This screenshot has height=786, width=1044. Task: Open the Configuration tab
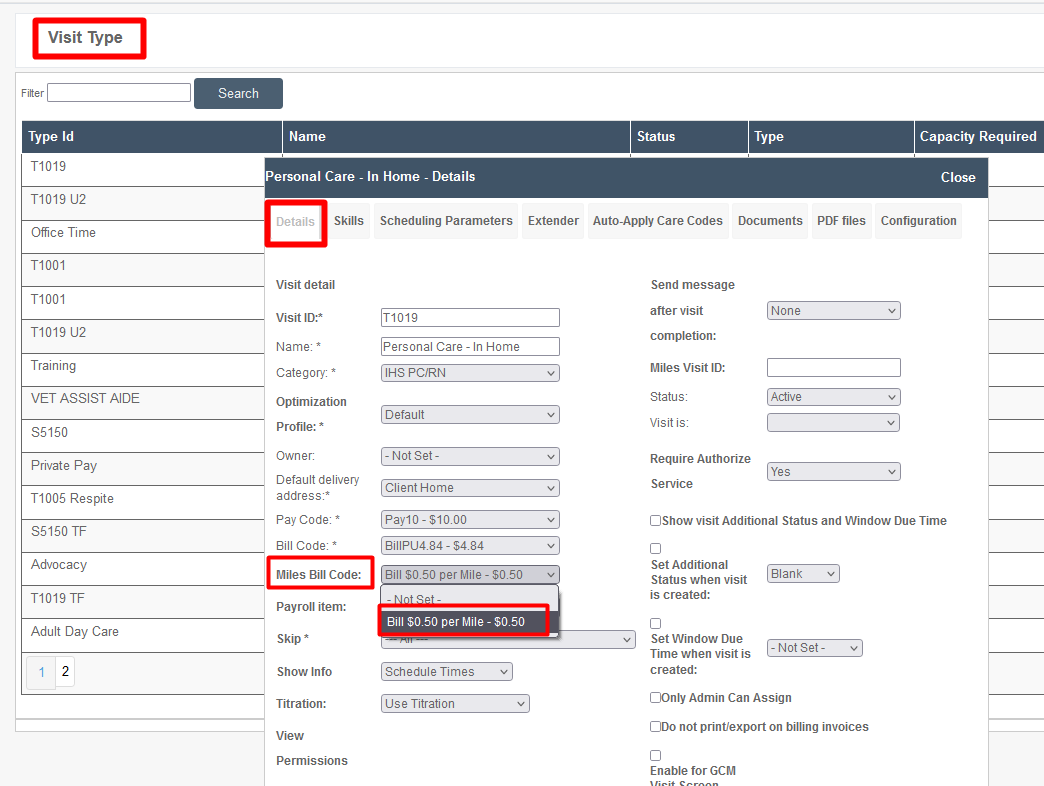919,221
